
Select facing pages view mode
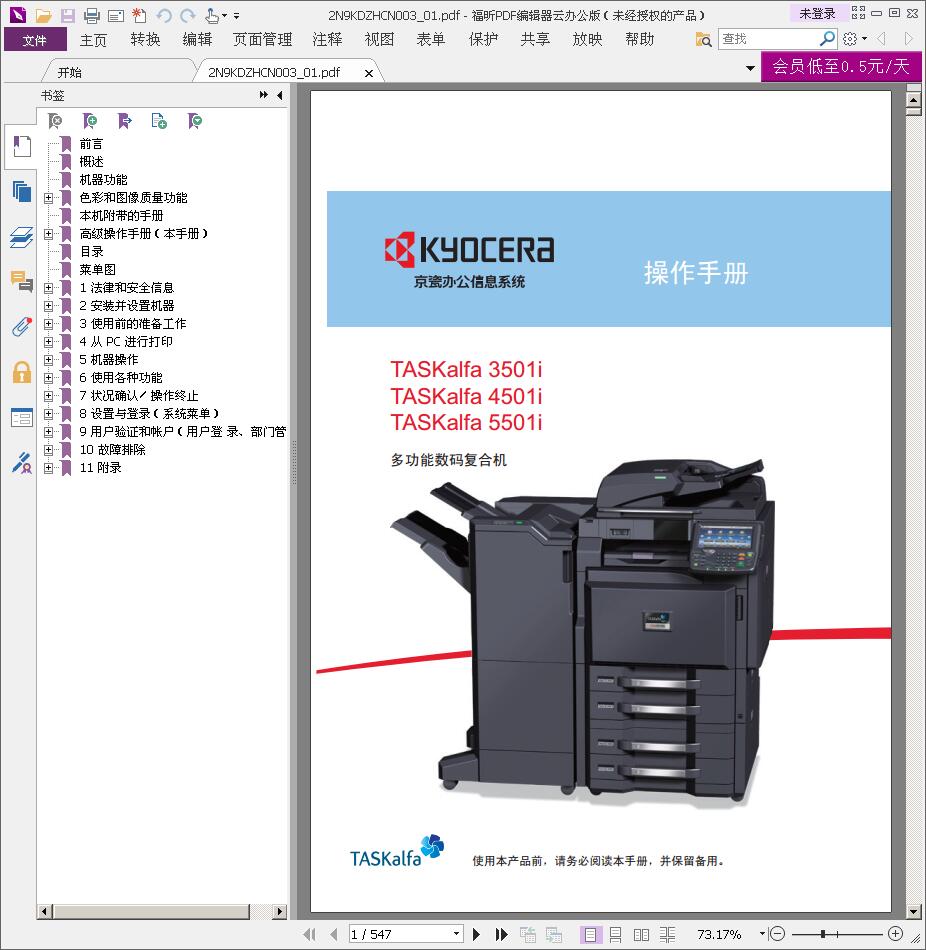[641, 935]
